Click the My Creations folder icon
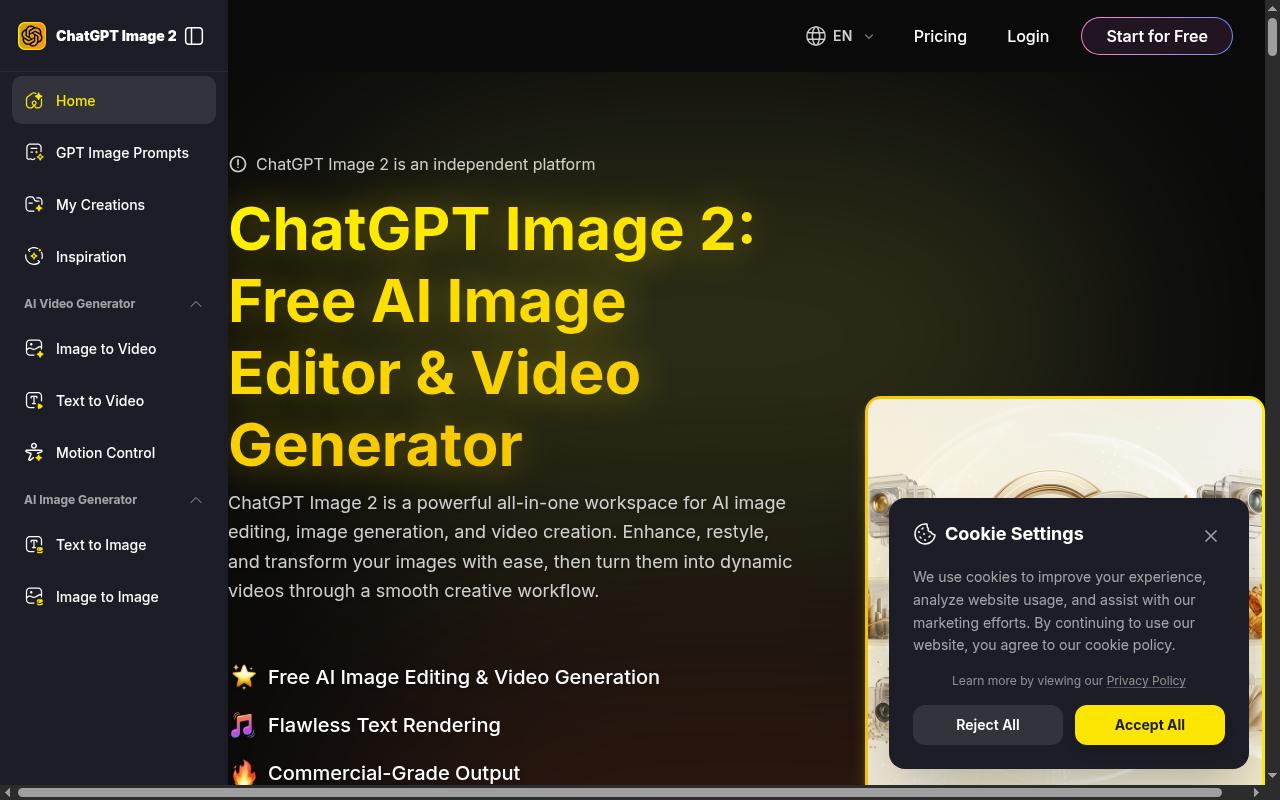 (34, 205)
